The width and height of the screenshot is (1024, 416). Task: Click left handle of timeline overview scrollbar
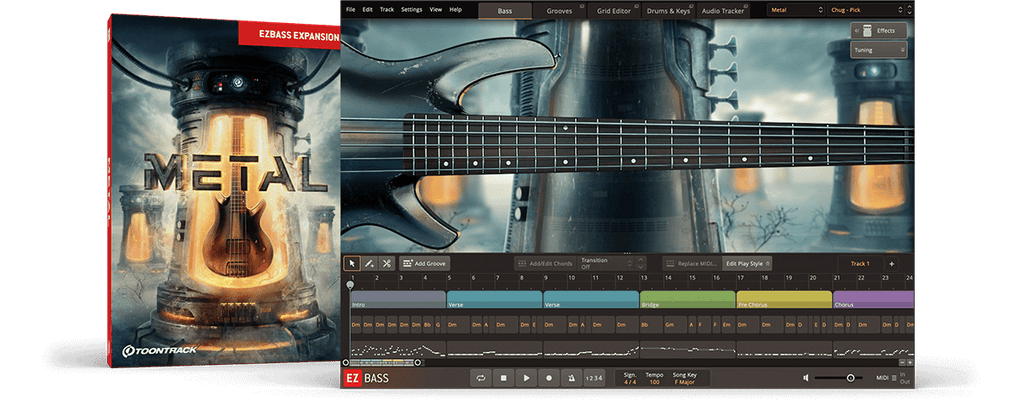coord(346,362)
